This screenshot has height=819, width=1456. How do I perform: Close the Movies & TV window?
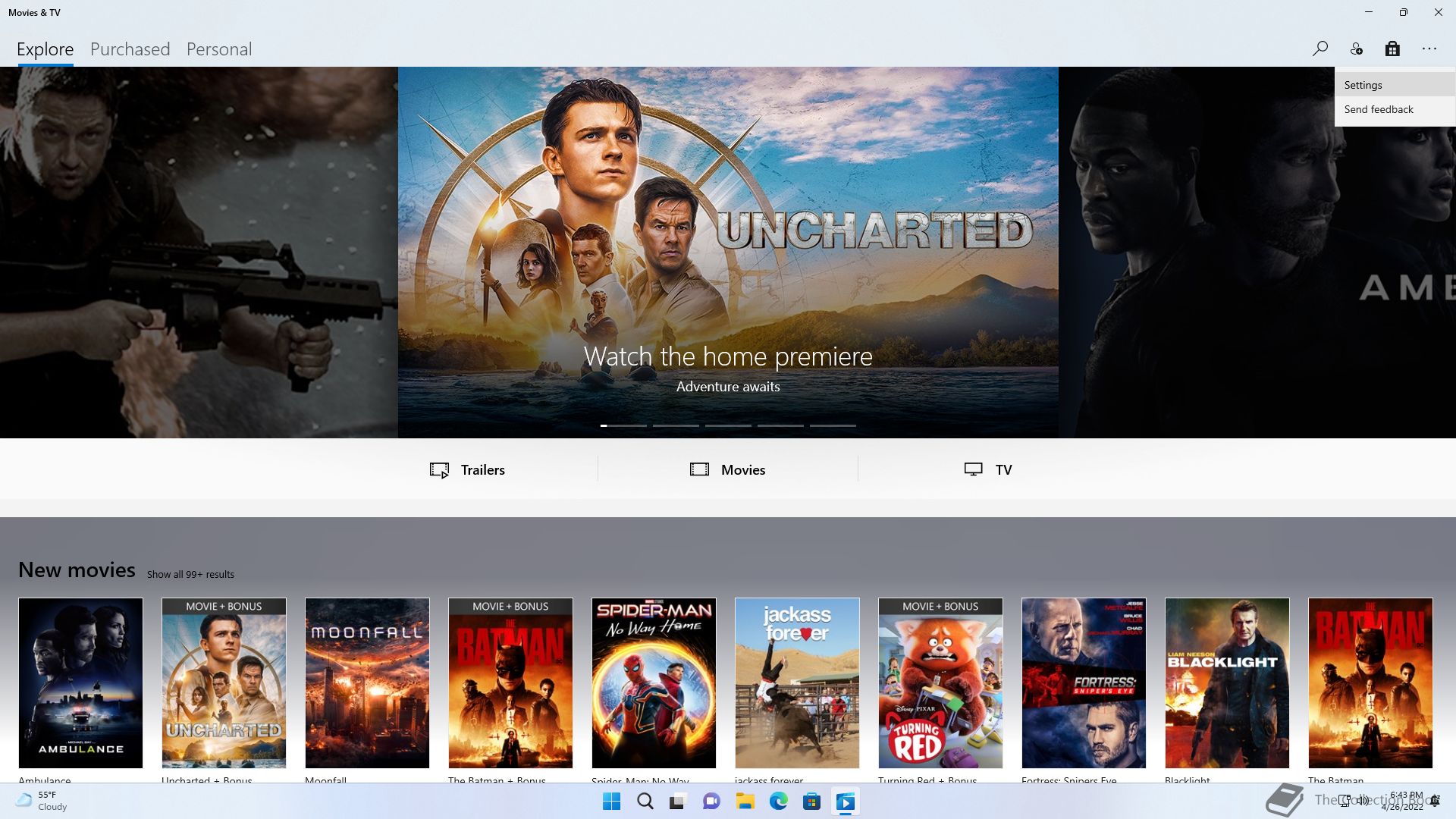click(1438, 12)
